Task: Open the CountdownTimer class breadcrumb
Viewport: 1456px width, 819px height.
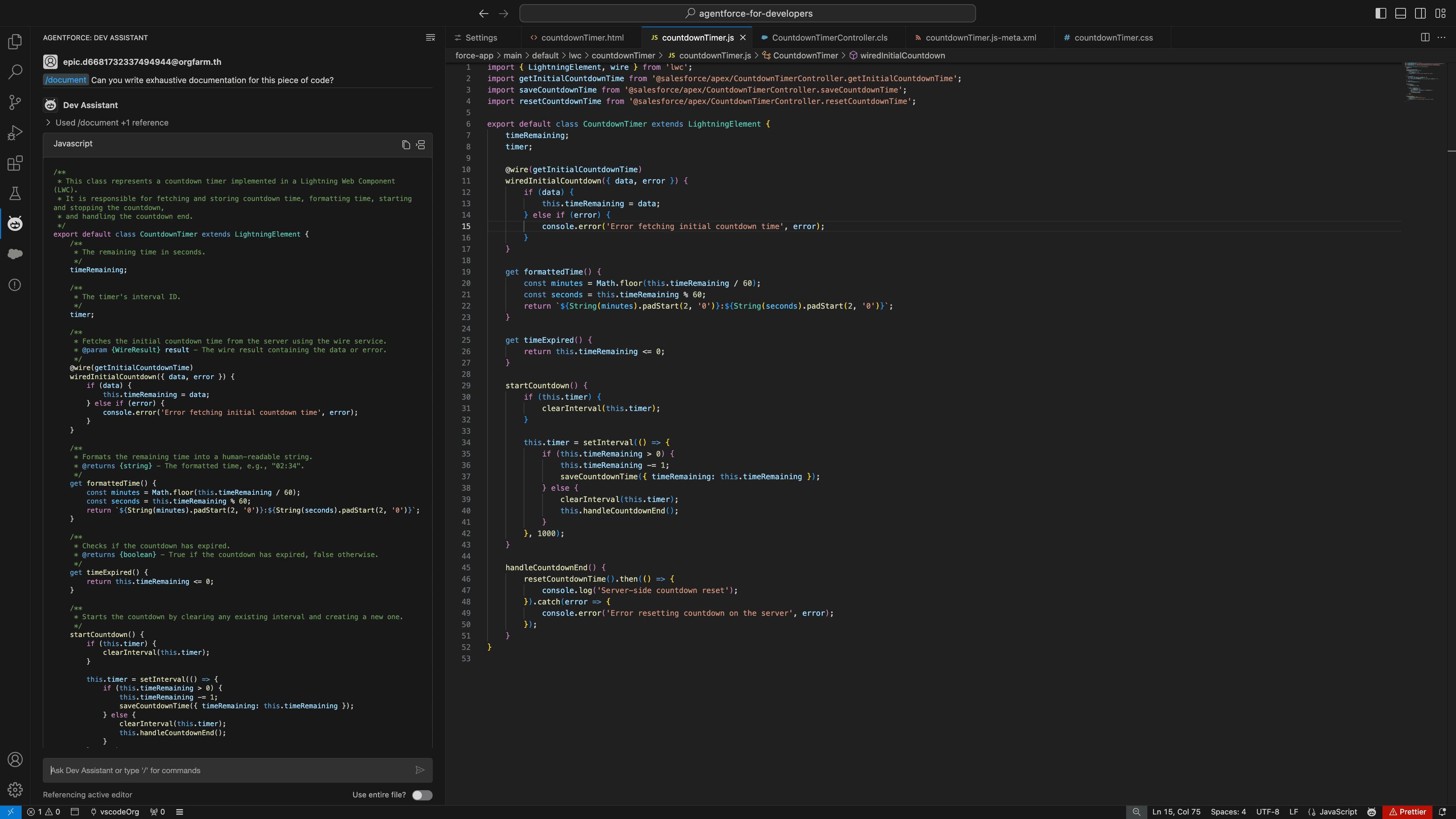Action: pos(800,55)
